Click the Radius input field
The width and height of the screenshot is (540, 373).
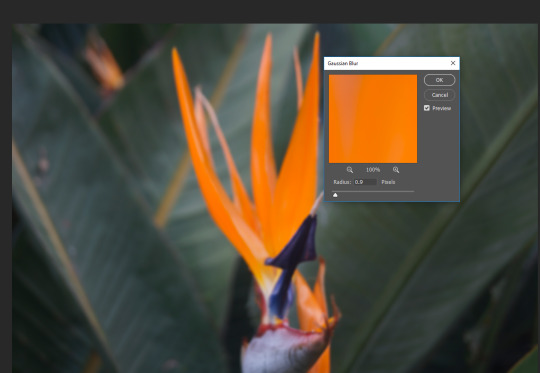(x=365, y=182)
